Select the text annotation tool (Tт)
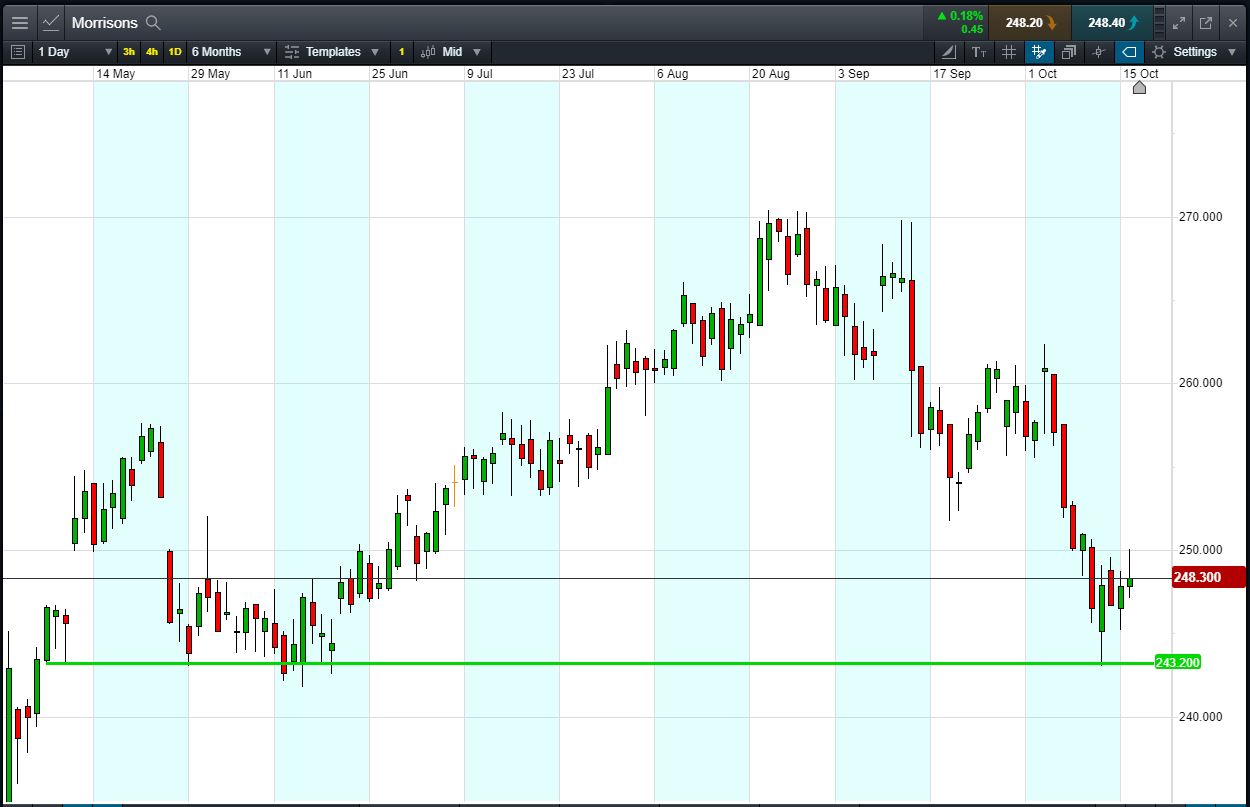The width and height of the screenshot is (1250, 807). [x=979, y=52]
